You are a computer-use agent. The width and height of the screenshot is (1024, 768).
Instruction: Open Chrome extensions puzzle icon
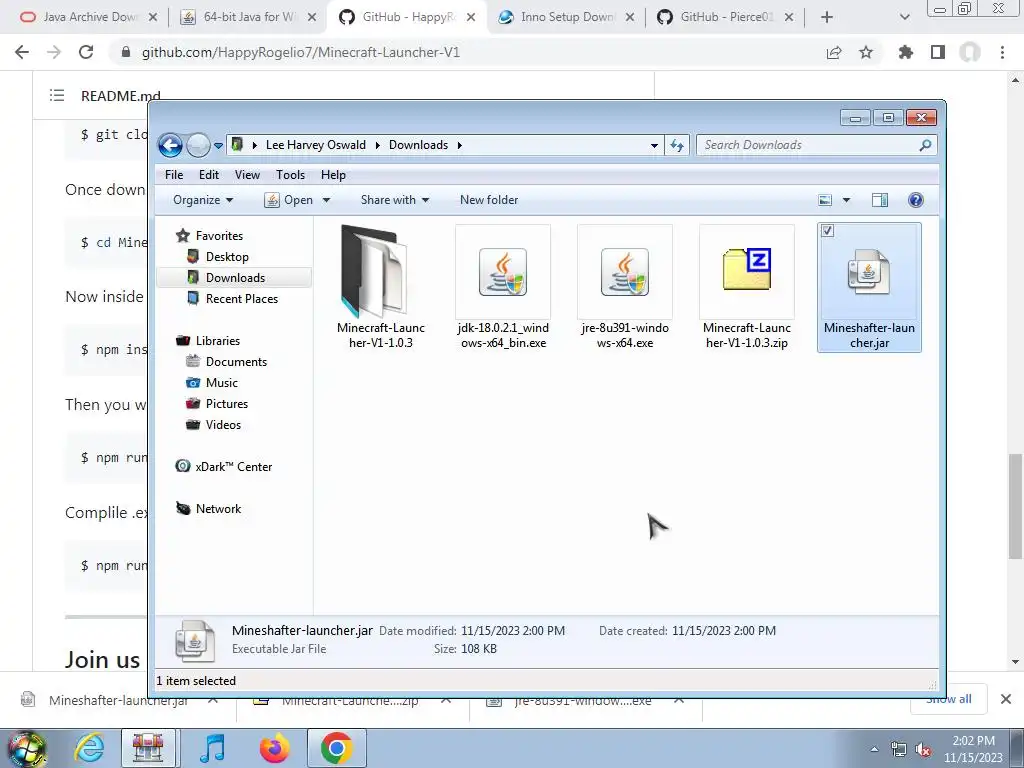click(x=905, y=52)
